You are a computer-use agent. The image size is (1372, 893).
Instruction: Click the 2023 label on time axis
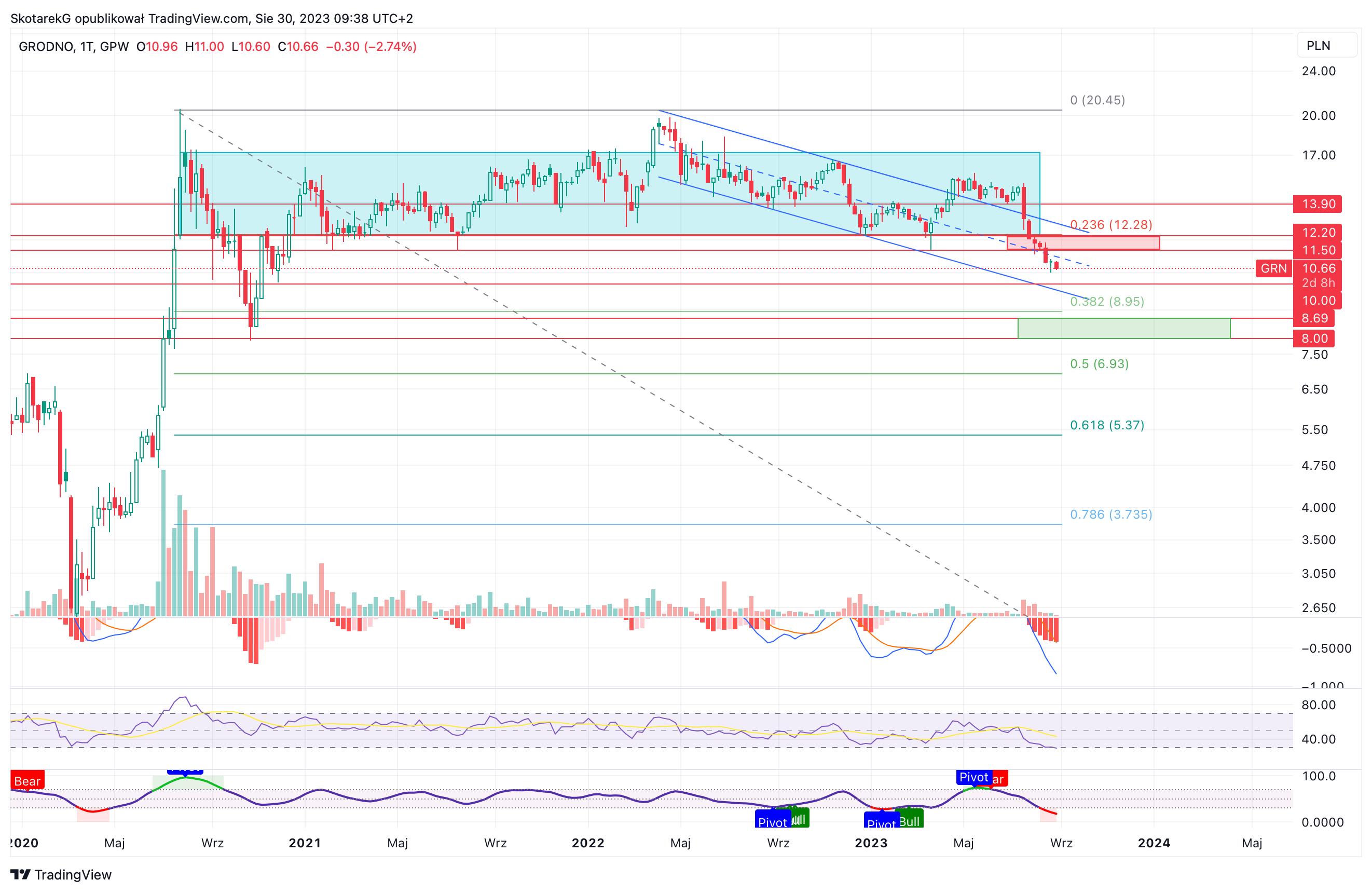871,843
